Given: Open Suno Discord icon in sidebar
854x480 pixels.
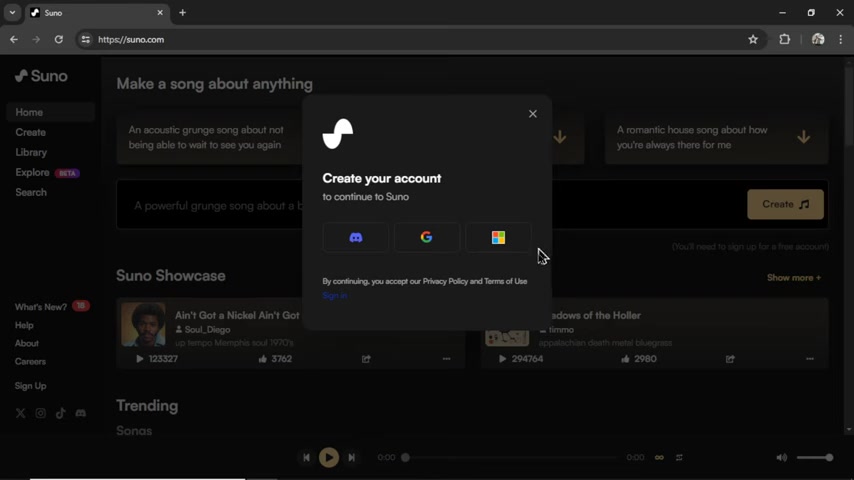Looking at the screenshot, I should click(x=81, y=414).
